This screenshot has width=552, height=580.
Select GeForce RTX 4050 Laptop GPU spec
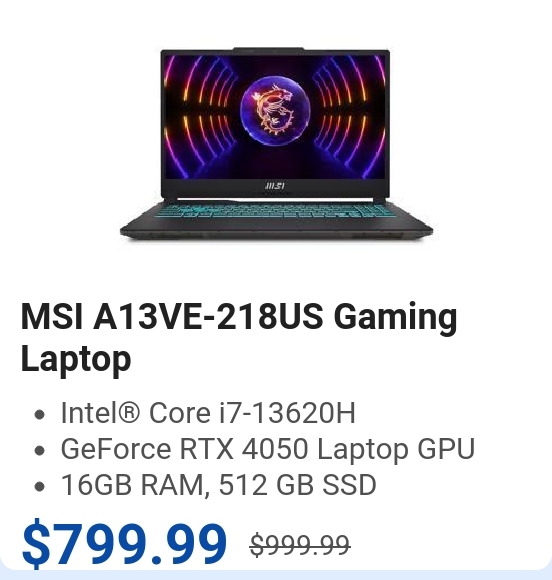[267, 449]
